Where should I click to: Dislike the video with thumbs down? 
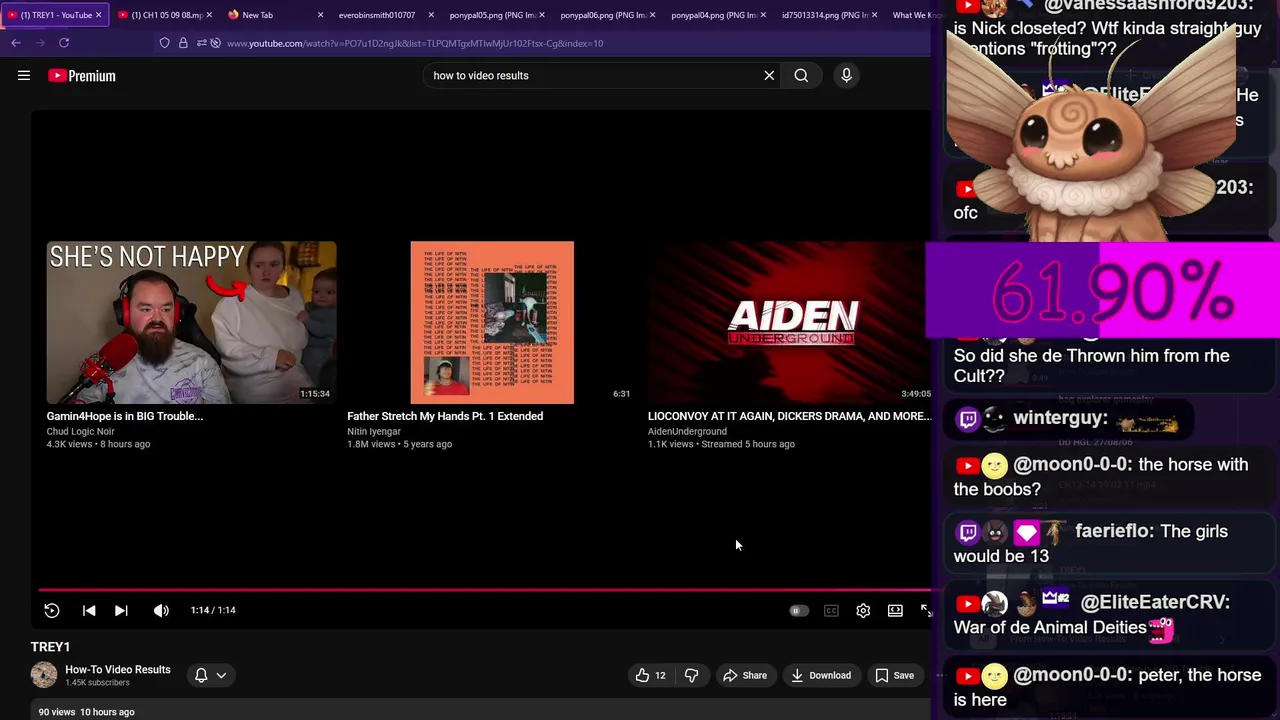[691, 675]
